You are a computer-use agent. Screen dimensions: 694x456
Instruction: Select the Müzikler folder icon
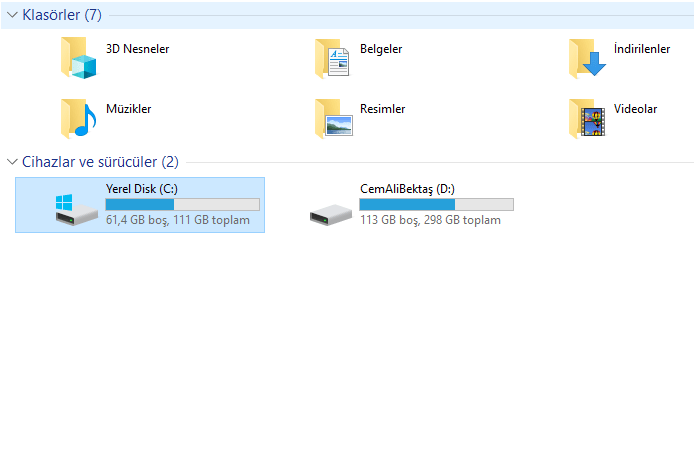tap(79, 118)
